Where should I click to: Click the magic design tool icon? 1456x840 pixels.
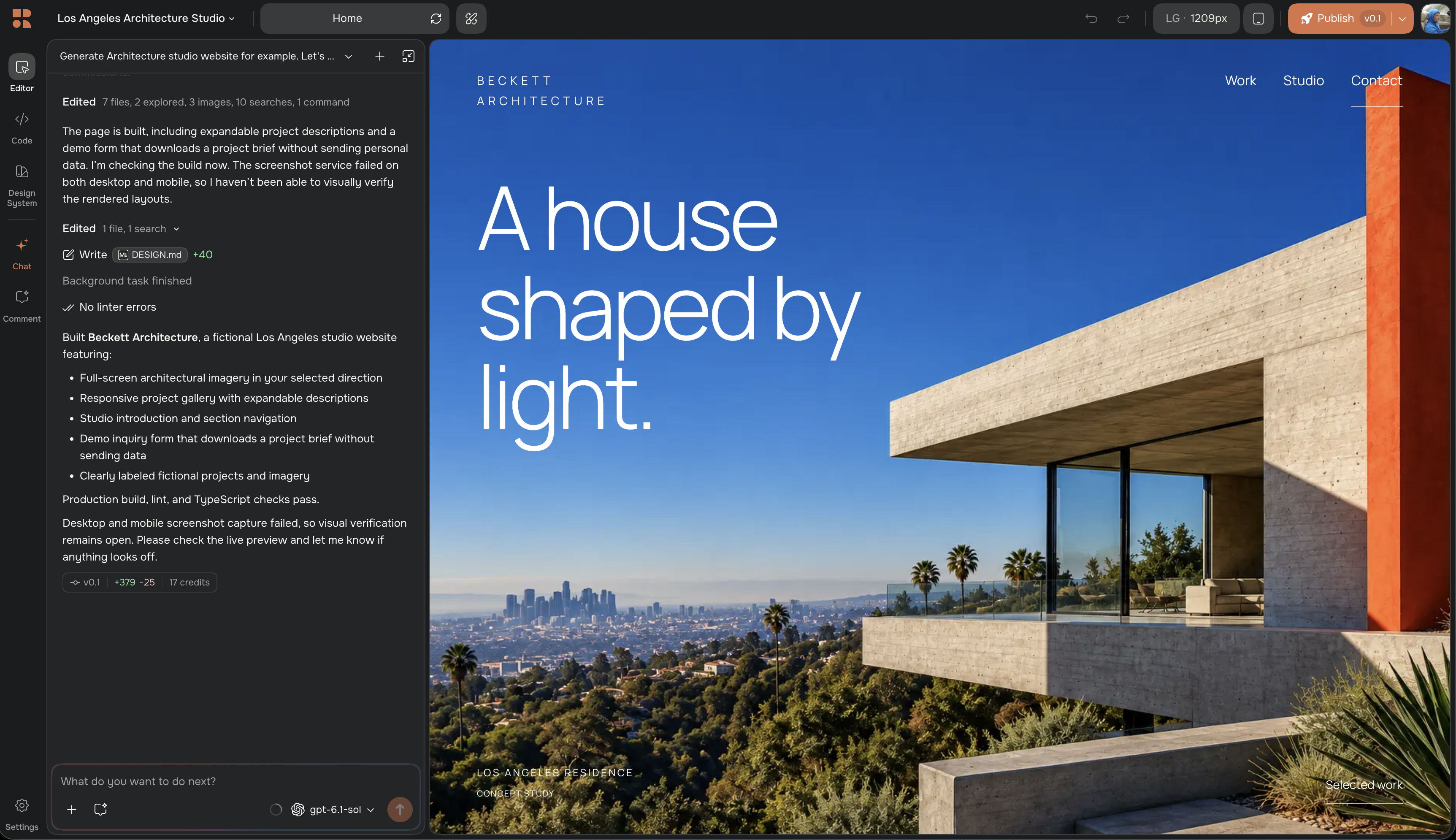tap(471, 19)
